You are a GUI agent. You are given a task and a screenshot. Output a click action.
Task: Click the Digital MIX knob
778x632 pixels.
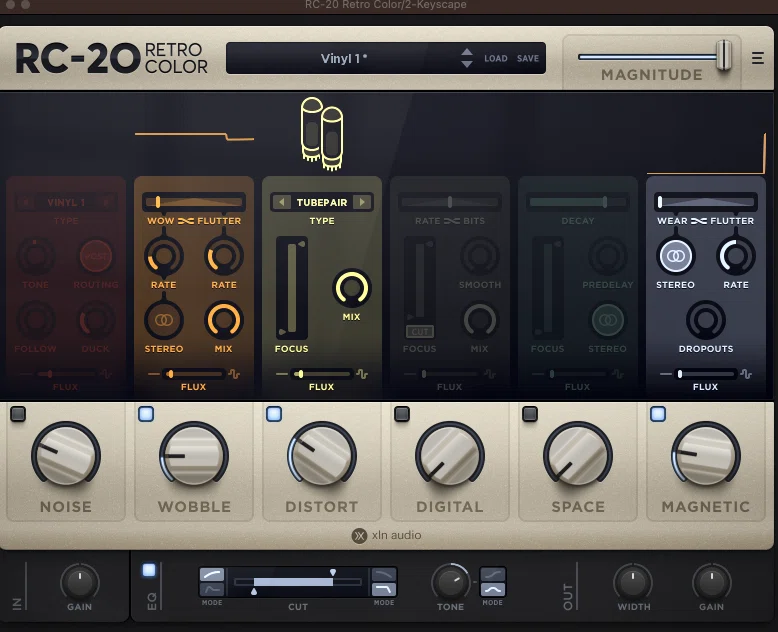tap(480, 320)
